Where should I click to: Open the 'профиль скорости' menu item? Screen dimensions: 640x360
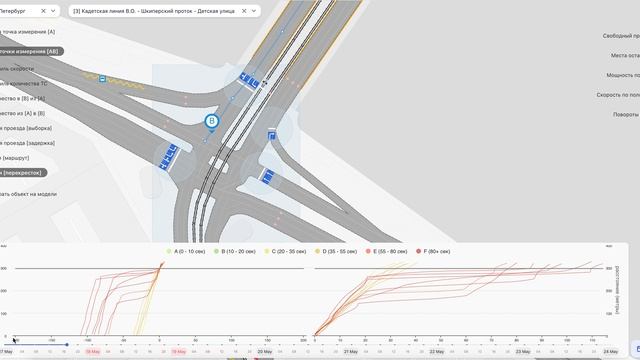pyautogui.click(x=17, y=69)
